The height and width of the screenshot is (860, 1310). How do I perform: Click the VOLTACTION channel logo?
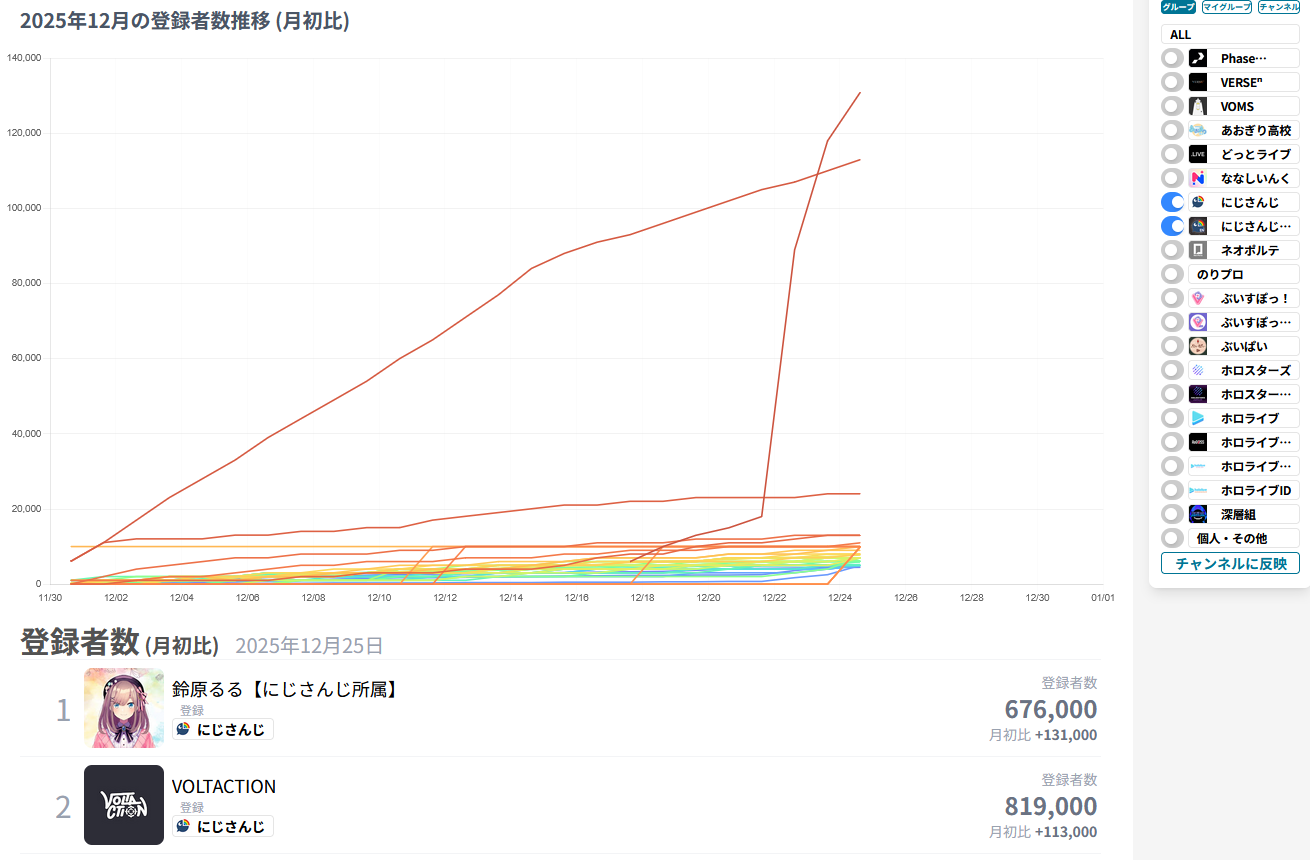tap(124, 805)
